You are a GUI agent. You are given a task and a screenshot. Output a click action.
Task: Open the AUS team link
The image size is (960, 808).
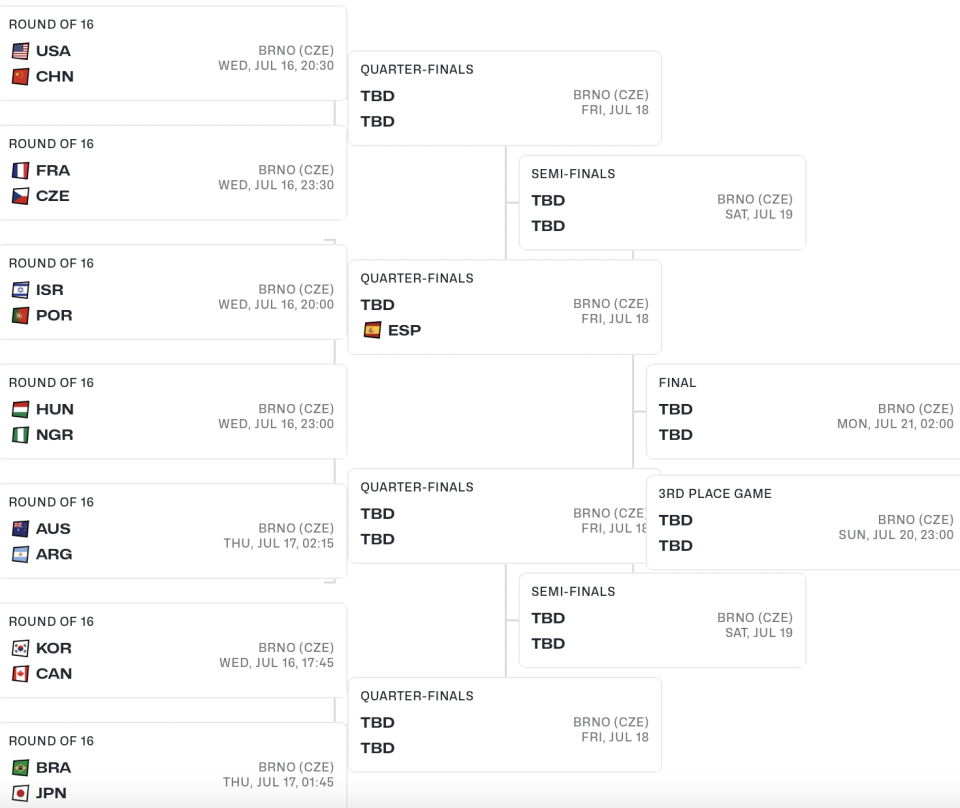53,528
